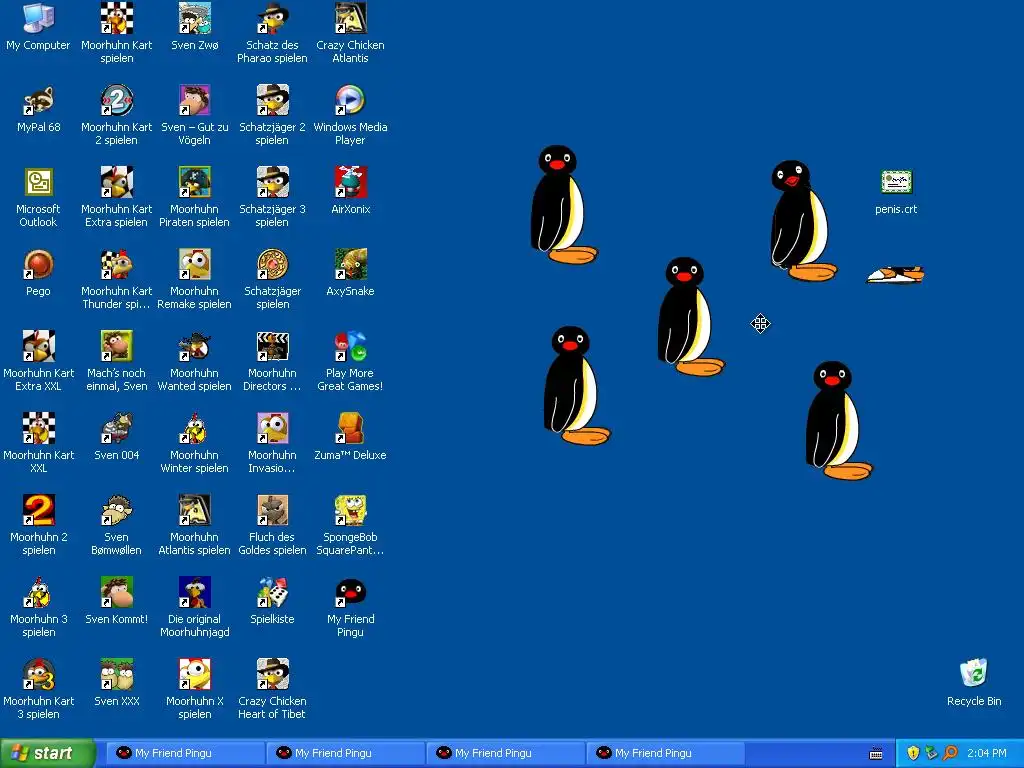Select Crazy Chicken Heart of Tibet icon
The width and height of the screenshot is (1024, 768).
272,674
